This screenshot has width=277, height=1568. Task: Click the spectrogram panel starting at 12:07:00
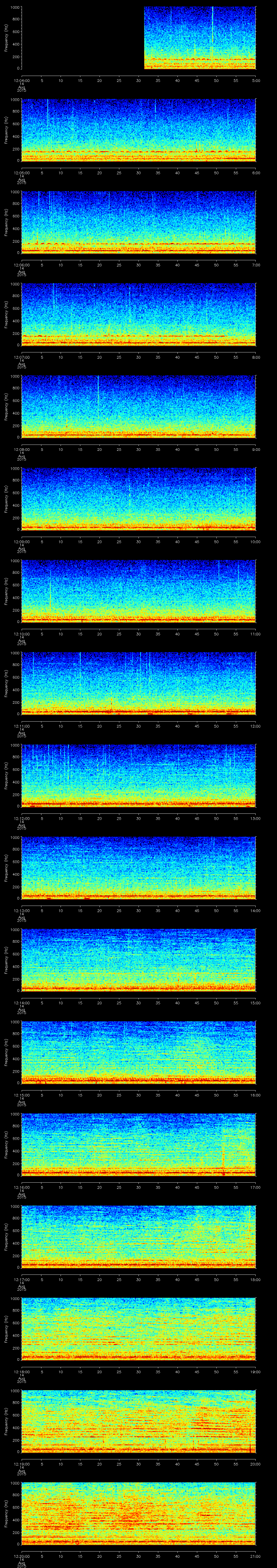(x=139, y=315)
